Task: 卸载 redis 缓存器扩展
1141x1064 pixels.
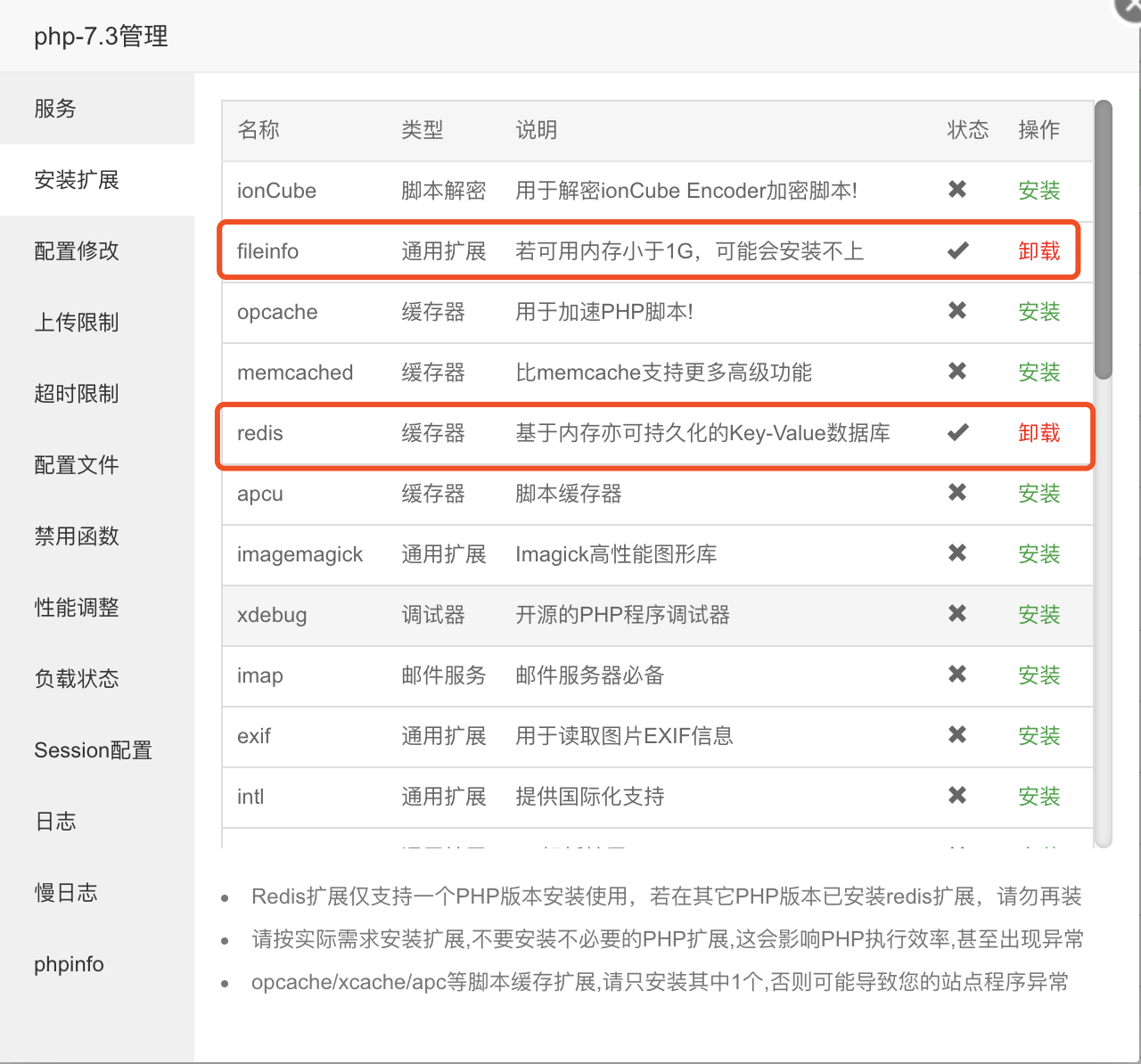Action: [x=1038, y=432]
